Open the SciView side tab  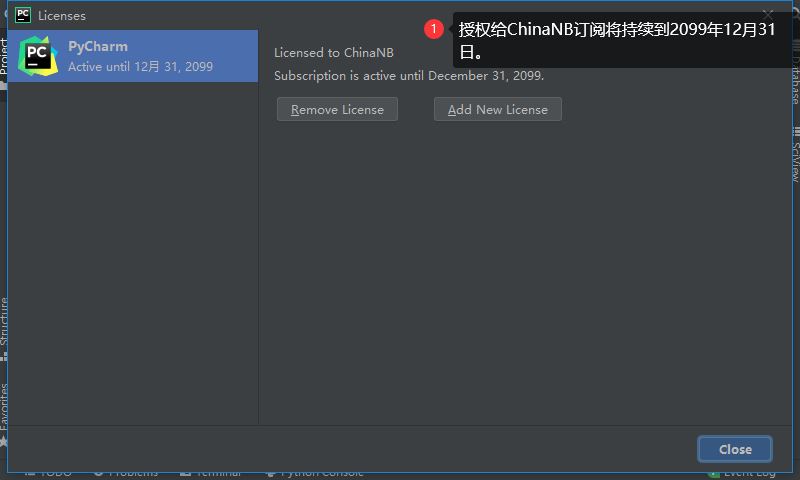[x=795, y=156]
